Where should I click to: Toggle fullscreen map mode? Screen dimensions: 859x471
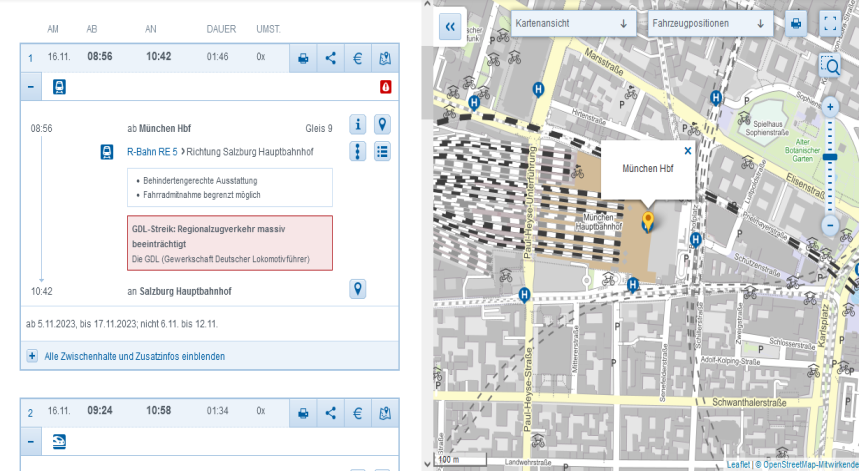click(x=830, y=24)
